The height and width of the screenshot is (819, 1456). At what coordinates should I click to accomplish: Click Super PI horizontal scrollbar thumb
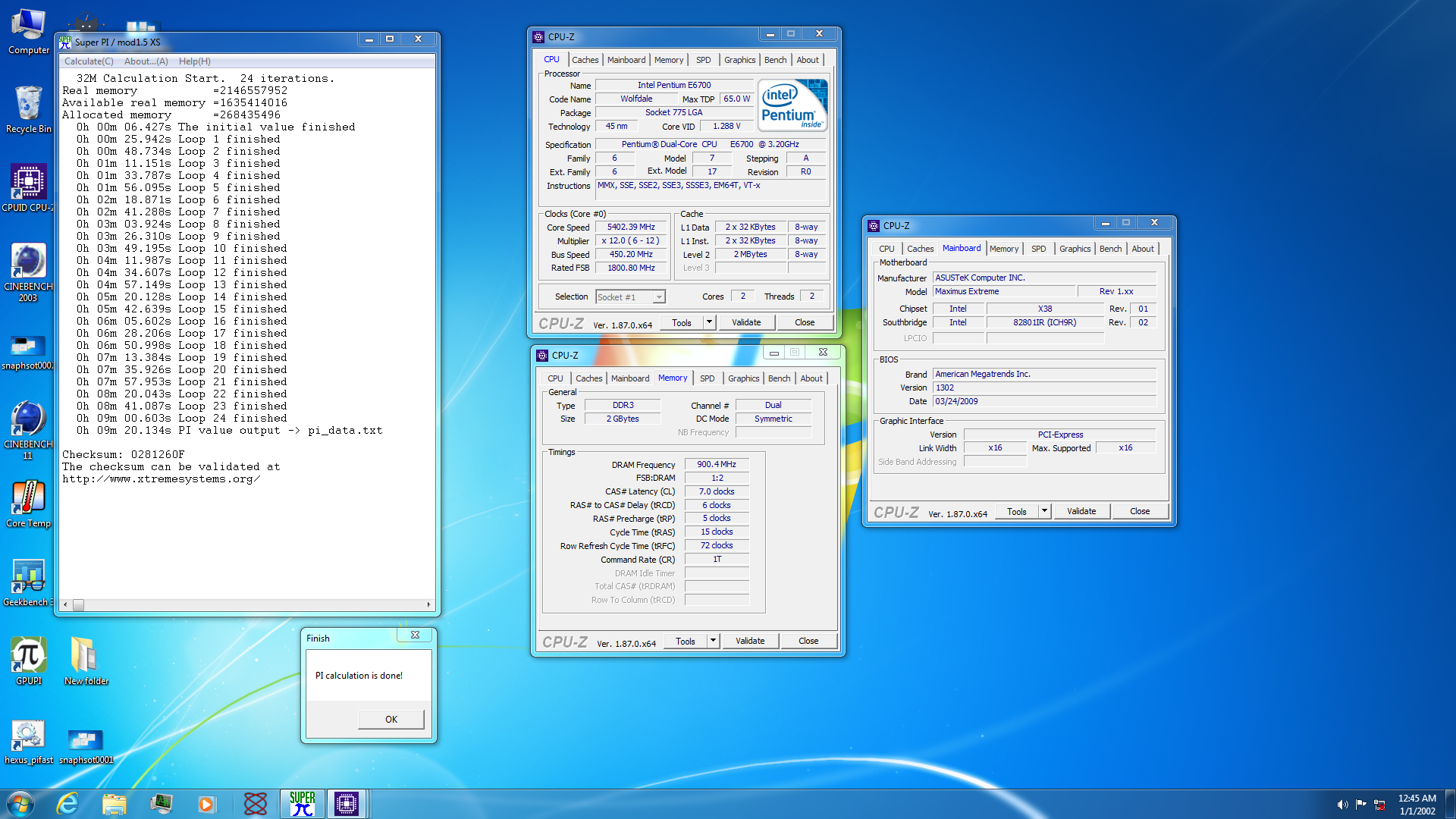pyautogui.click(x=78, y=605)
